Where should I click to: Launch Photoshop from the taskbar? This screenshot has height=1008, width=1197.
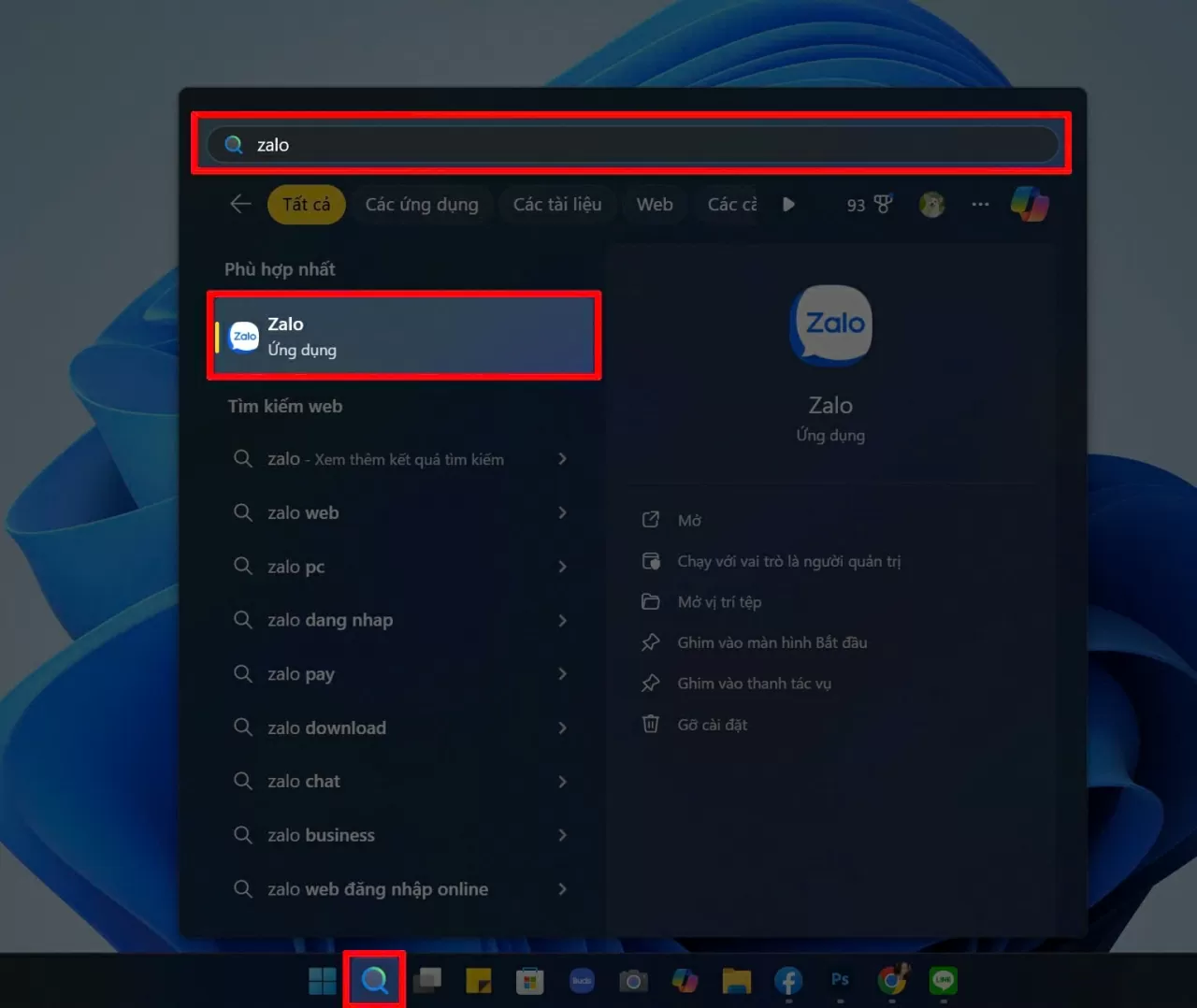[839, 981]
